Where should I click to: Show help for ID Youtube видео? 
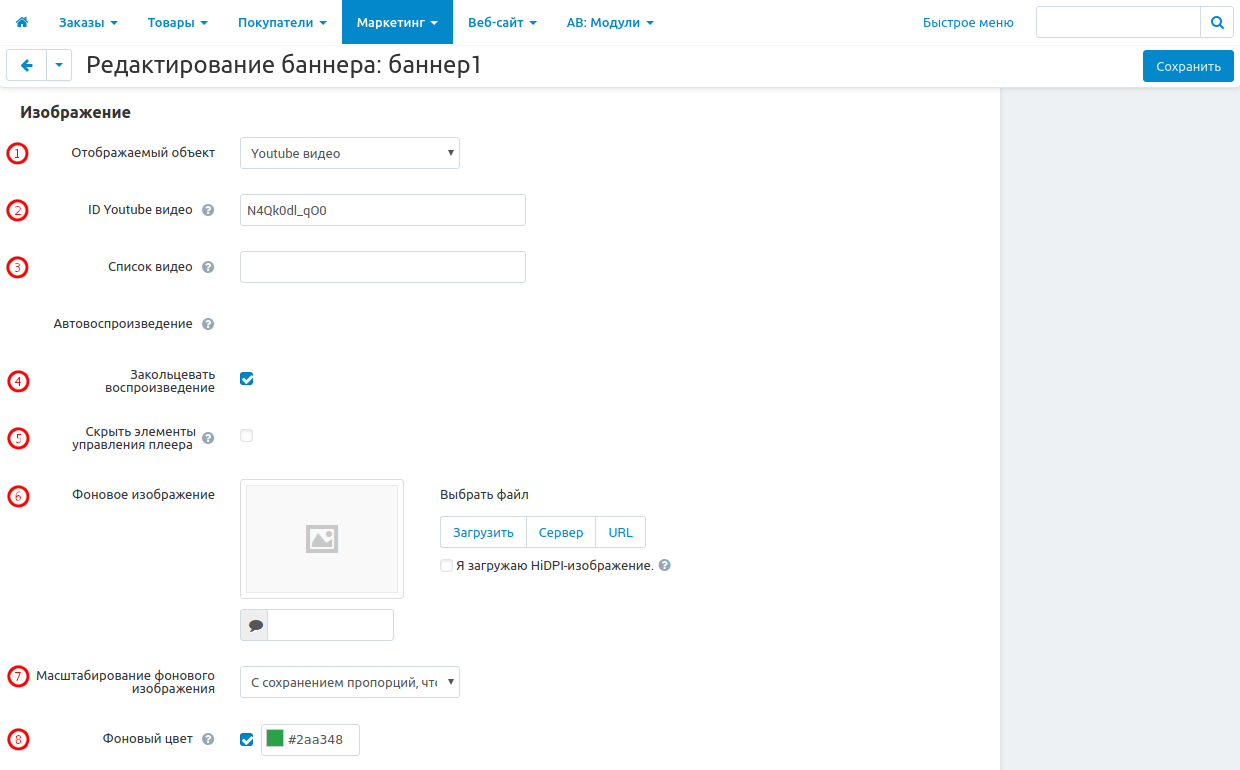point(208,211)
